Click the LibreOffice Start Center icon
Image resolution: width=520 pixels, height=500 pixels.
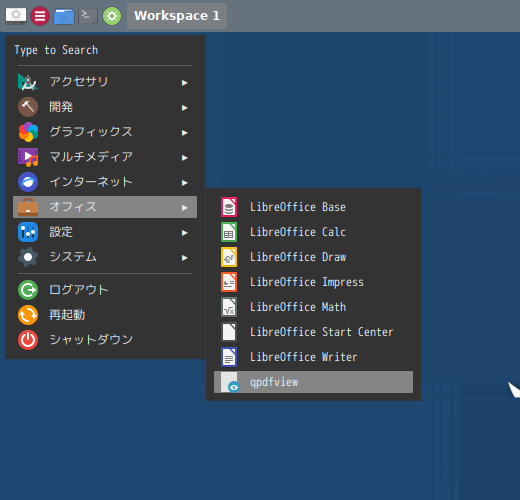coord(229,332)
